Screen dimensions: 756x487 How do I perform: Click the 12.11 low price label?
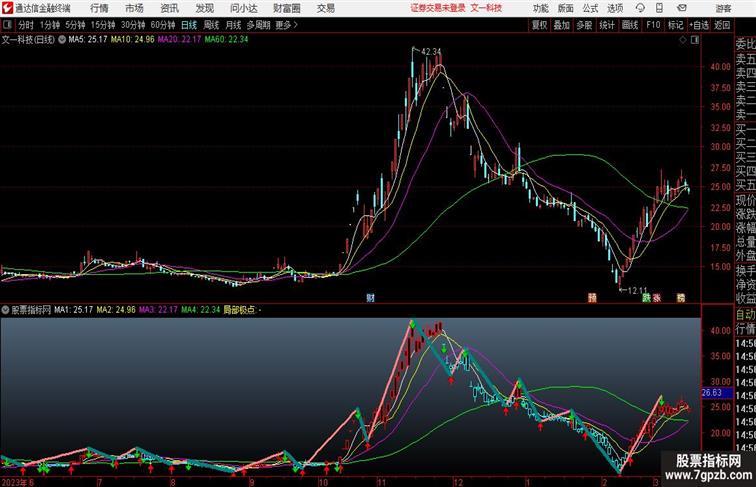(x=637, y=291)
